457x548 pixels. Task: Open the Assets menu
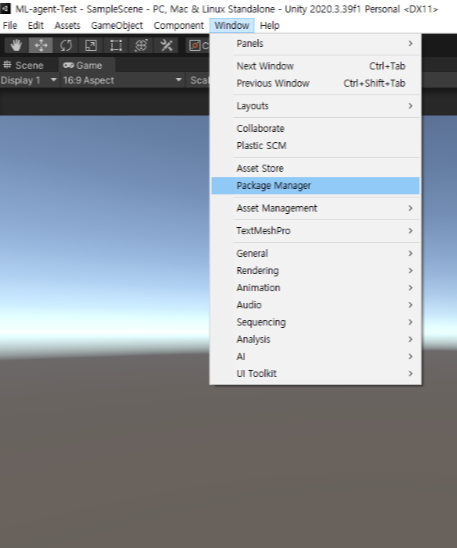tap(67, 26)
